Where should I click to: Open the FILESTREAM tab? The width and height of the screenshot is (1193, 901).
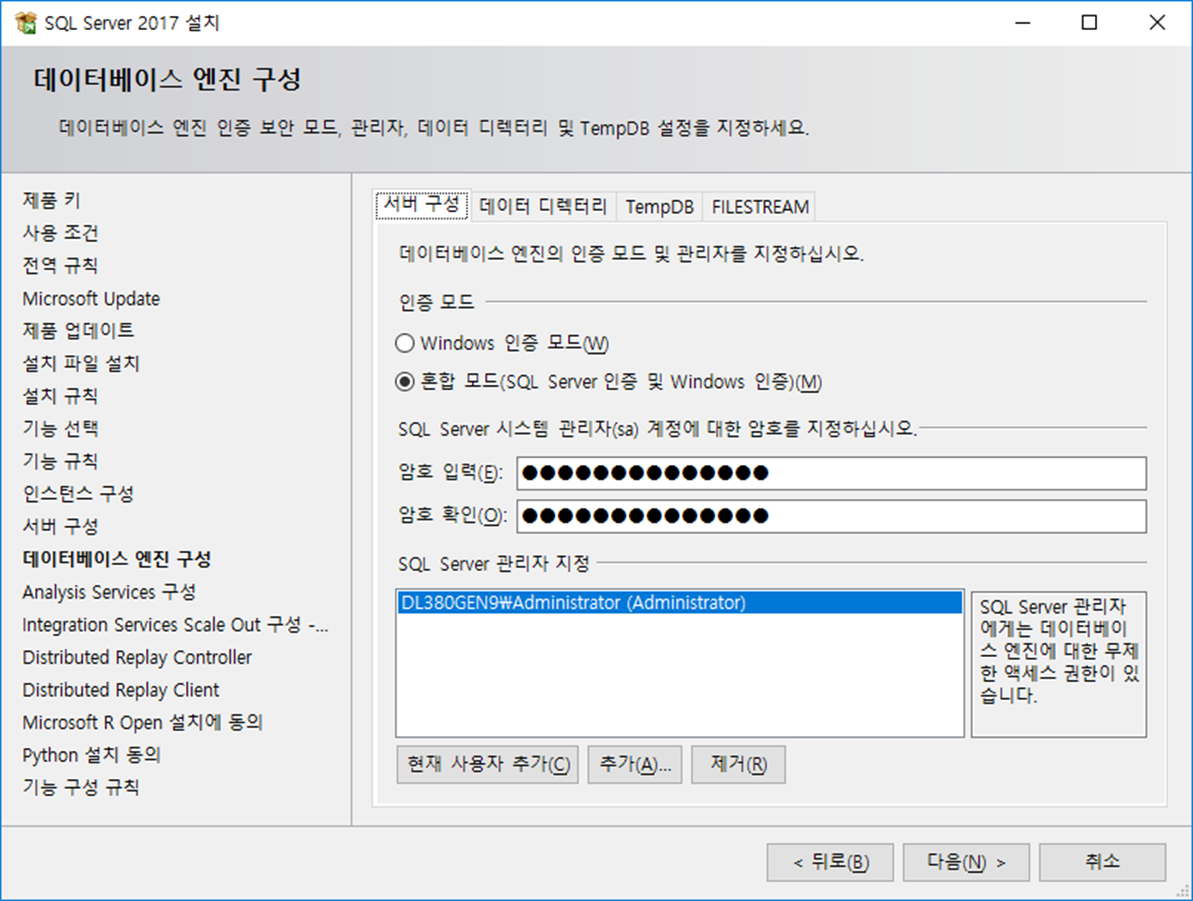[759, 206]
